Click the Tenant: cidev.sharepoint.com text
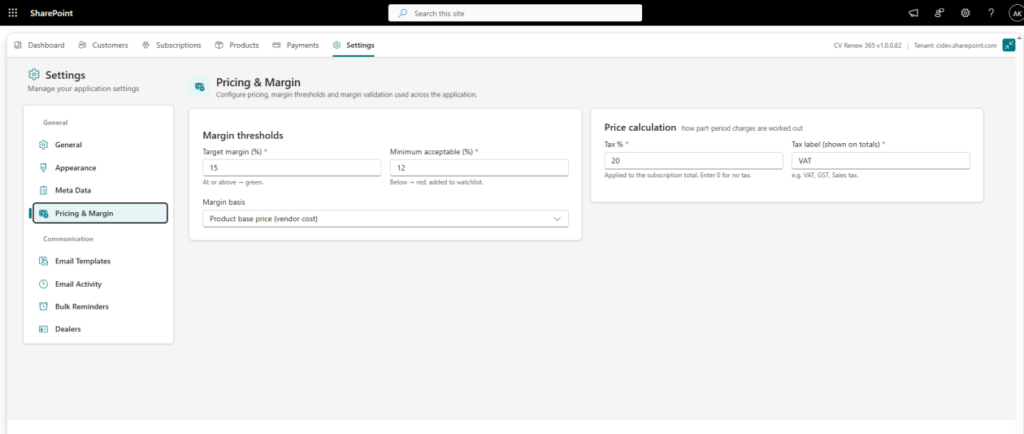 pyautogui.click(x=955, y=45)
